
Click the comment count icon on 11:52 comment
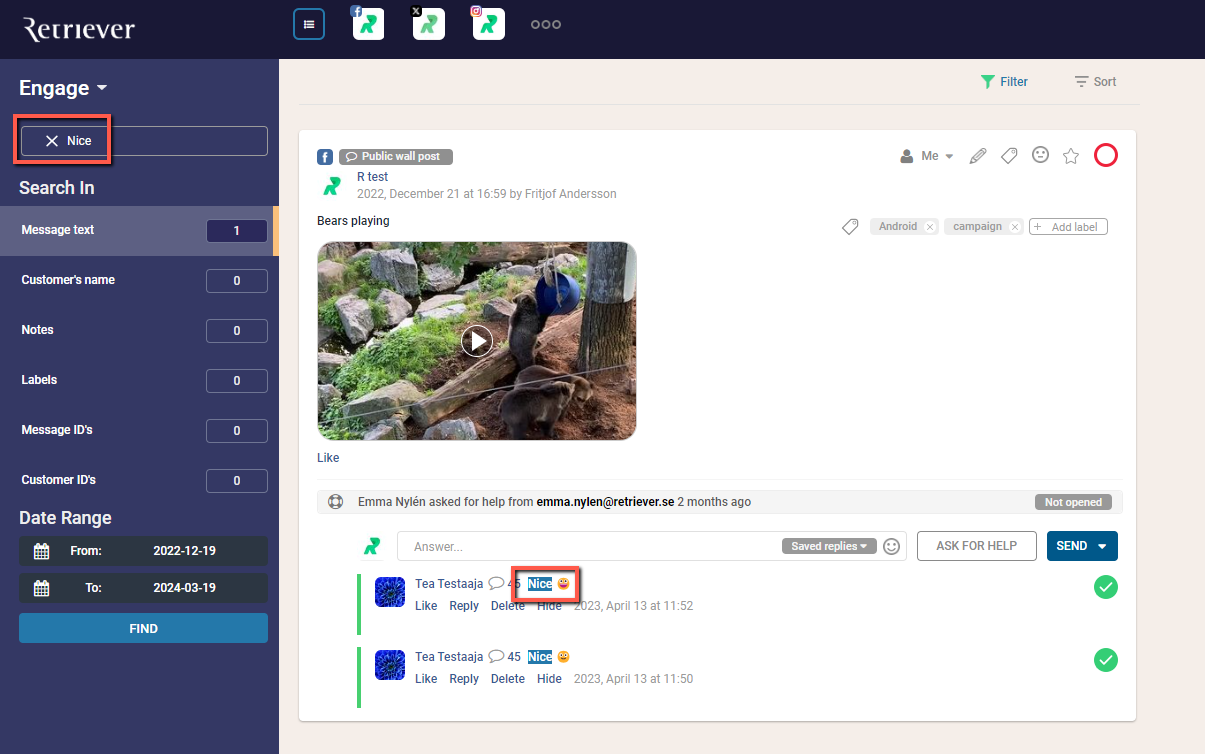point(496,584)
